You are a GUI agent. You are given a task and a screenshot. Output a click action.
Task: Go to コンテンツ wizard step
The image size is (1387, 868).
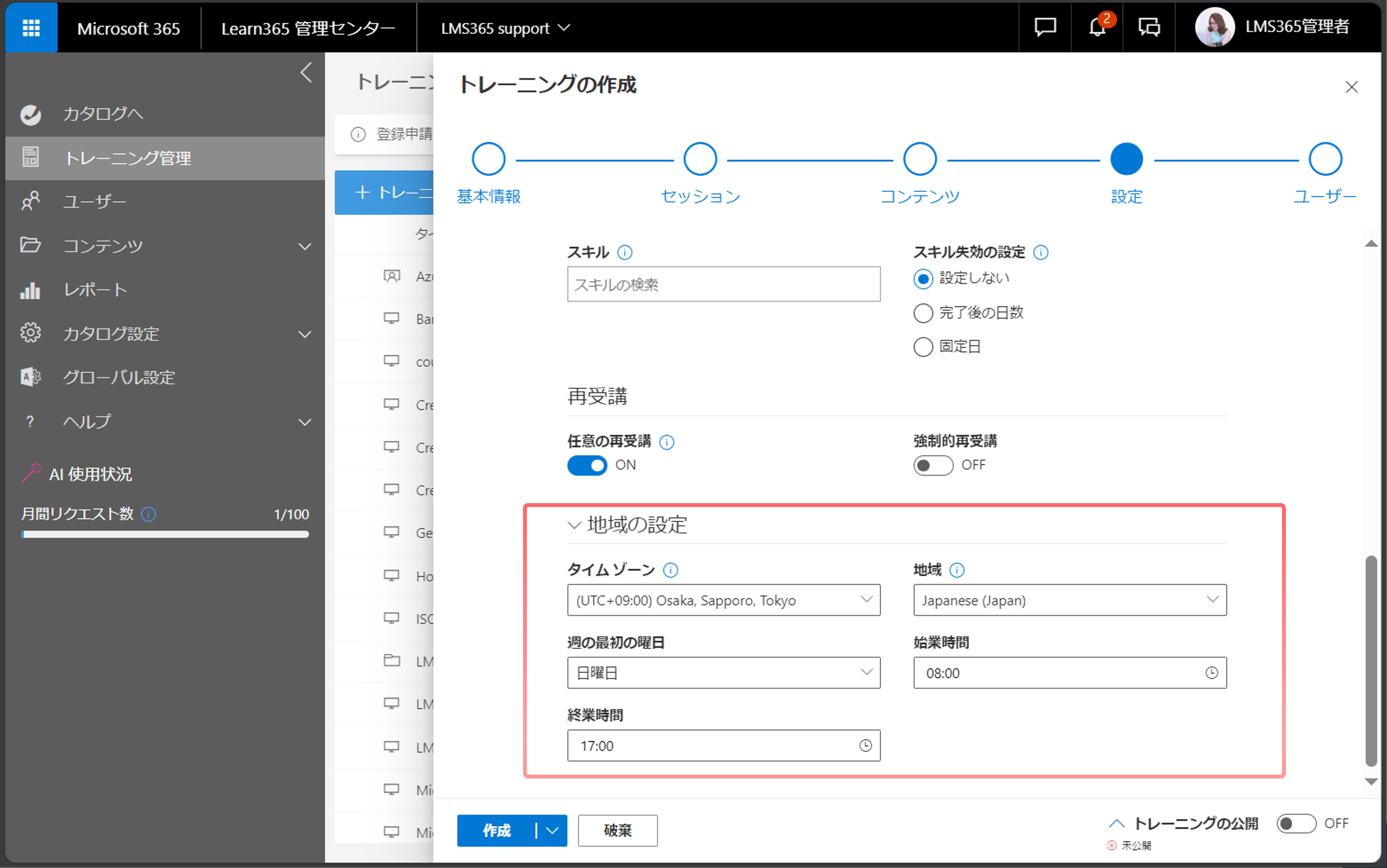(x=920, y=159)
